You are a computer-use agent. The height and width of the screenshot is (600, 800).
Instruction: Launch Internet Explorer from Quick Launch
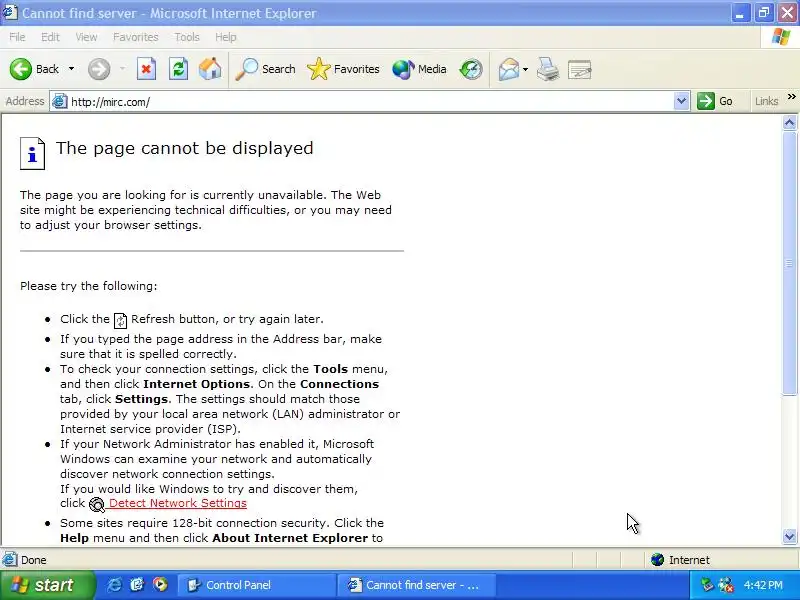coord(114,585)
